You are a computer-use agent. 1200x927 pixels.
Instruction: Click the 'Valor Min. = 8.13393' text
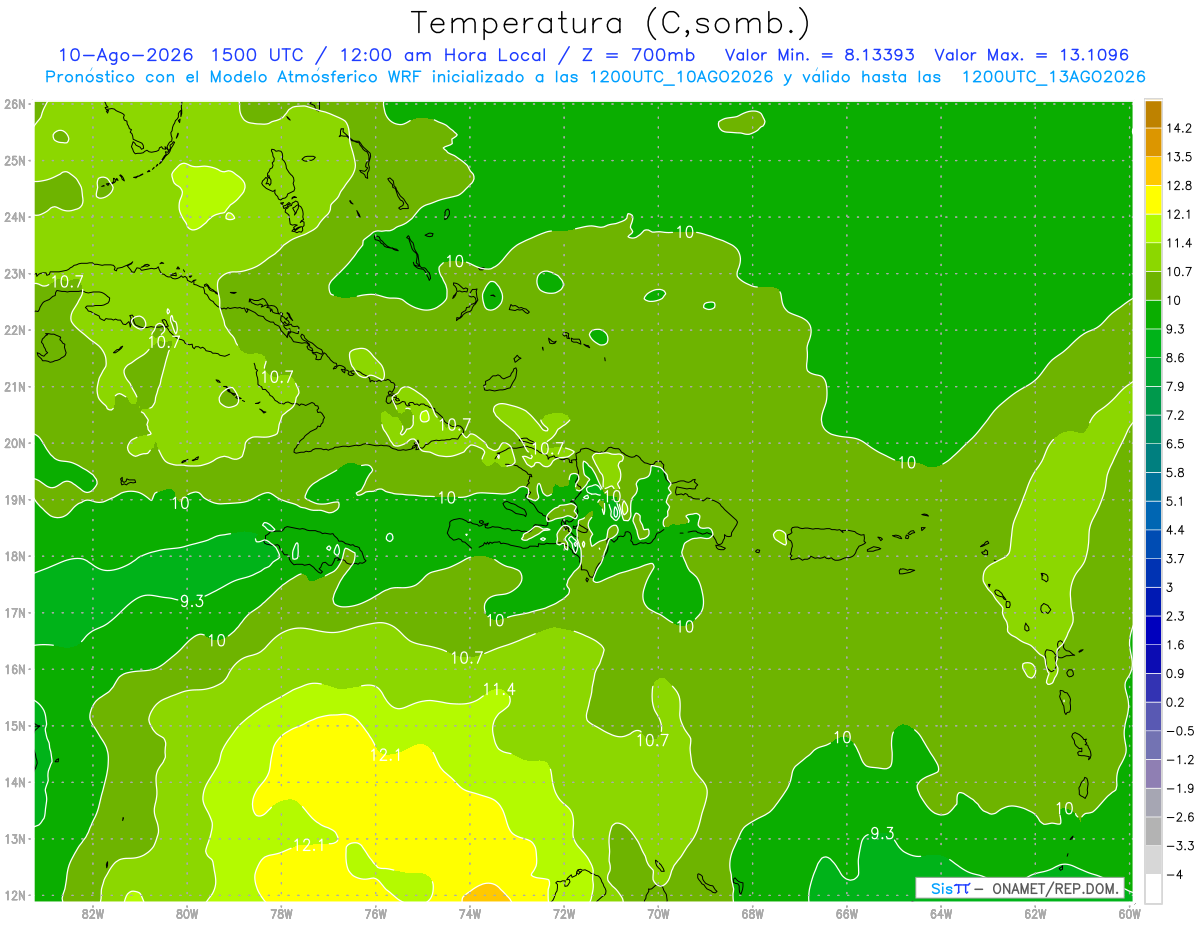pos(819,55)
